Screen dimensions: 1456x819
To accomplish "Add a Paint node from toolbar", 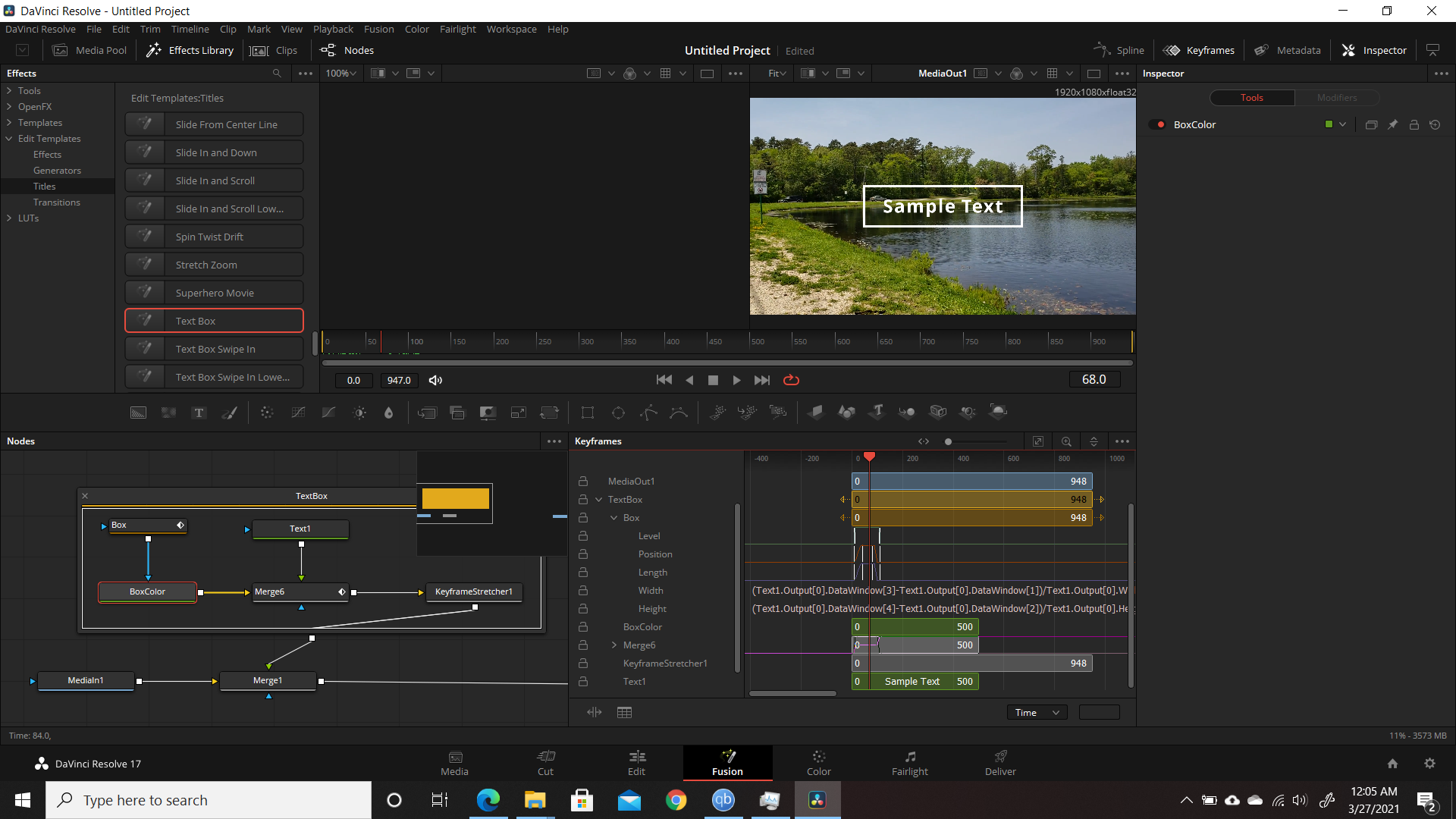I will pos(229,413).
